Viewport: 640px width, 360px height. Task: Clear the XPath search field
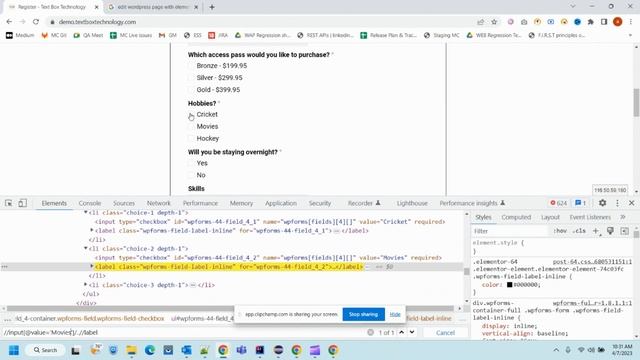370,332
